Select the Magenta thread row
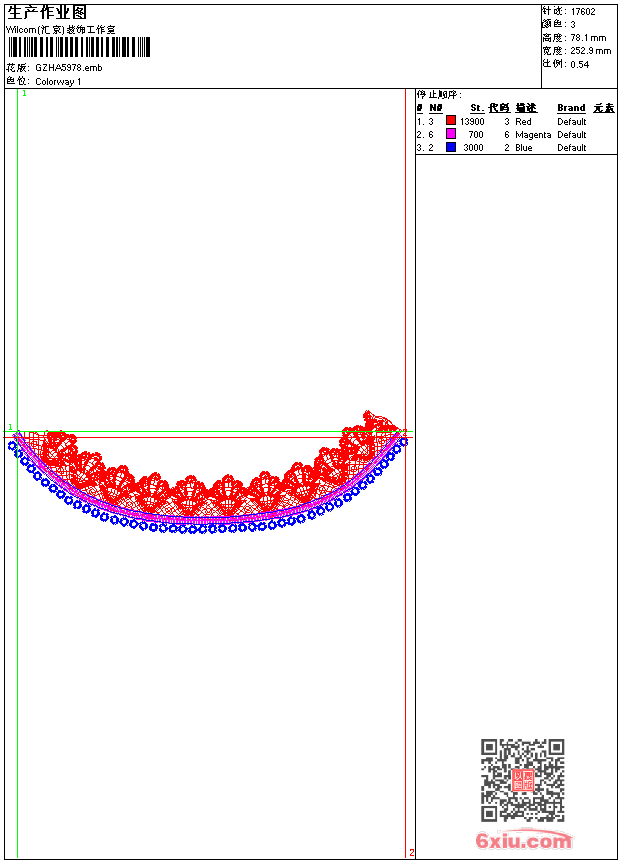 pos(516,134)
